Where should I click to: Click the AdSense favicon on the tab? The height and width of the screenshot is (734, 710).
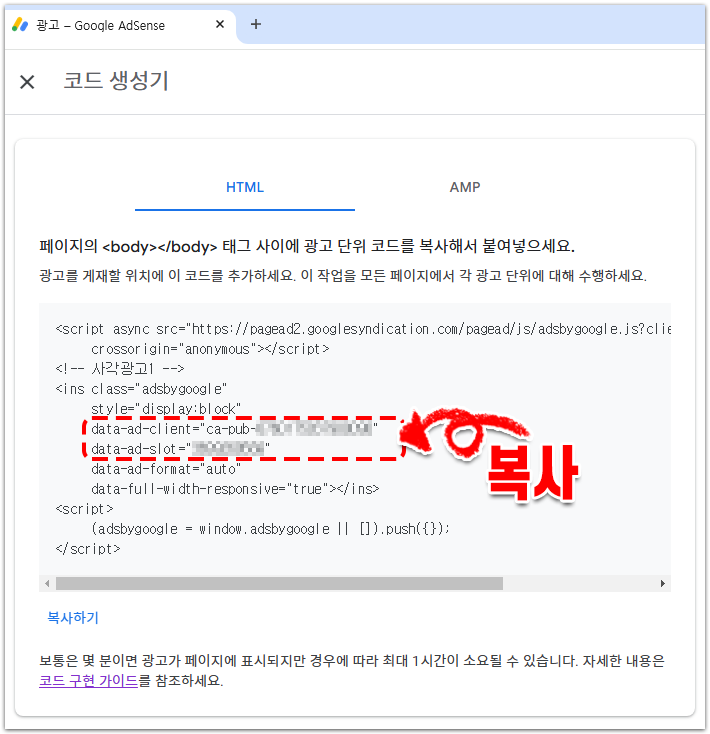[x=20, y=25]
